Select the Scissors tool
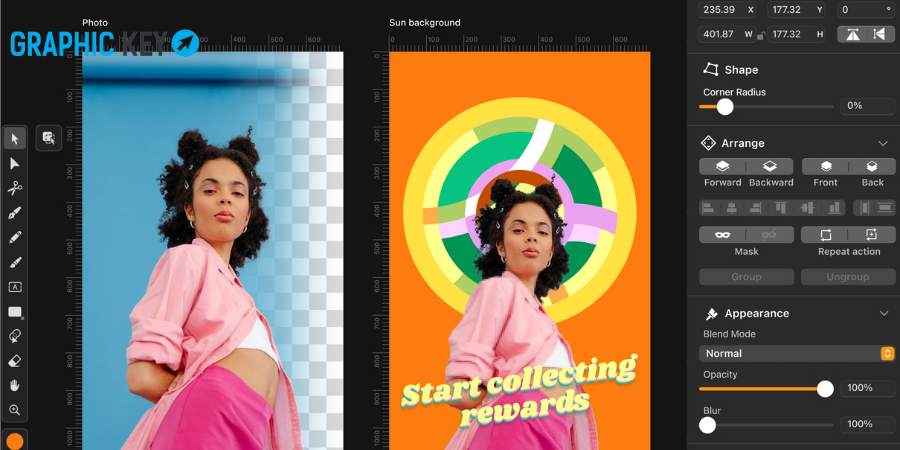The height and width of the screenshot is (450, 900). pos(14,188)
